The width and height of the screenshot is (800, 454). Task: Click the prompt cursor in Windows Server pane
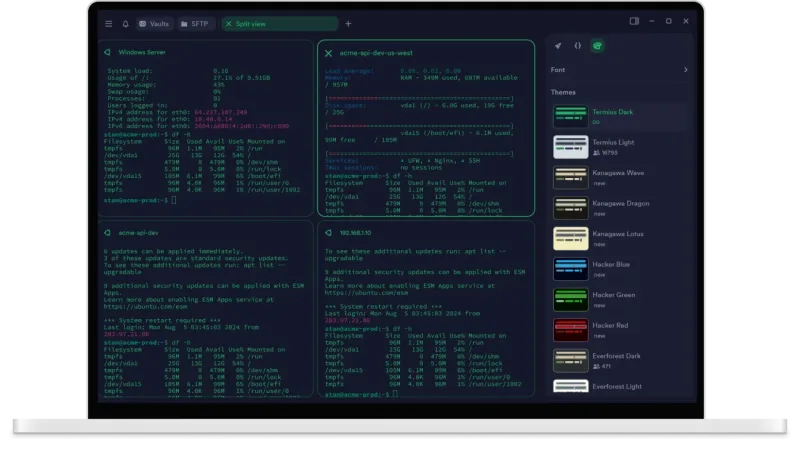tap(174, 200)
